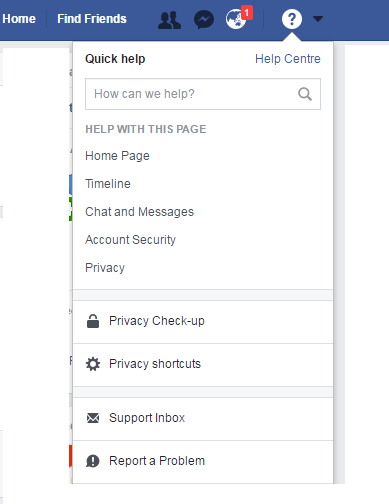Viewport: 389px width, 504px height.
Task: Expand the account dropdown arrow
Action: [318, 19]
